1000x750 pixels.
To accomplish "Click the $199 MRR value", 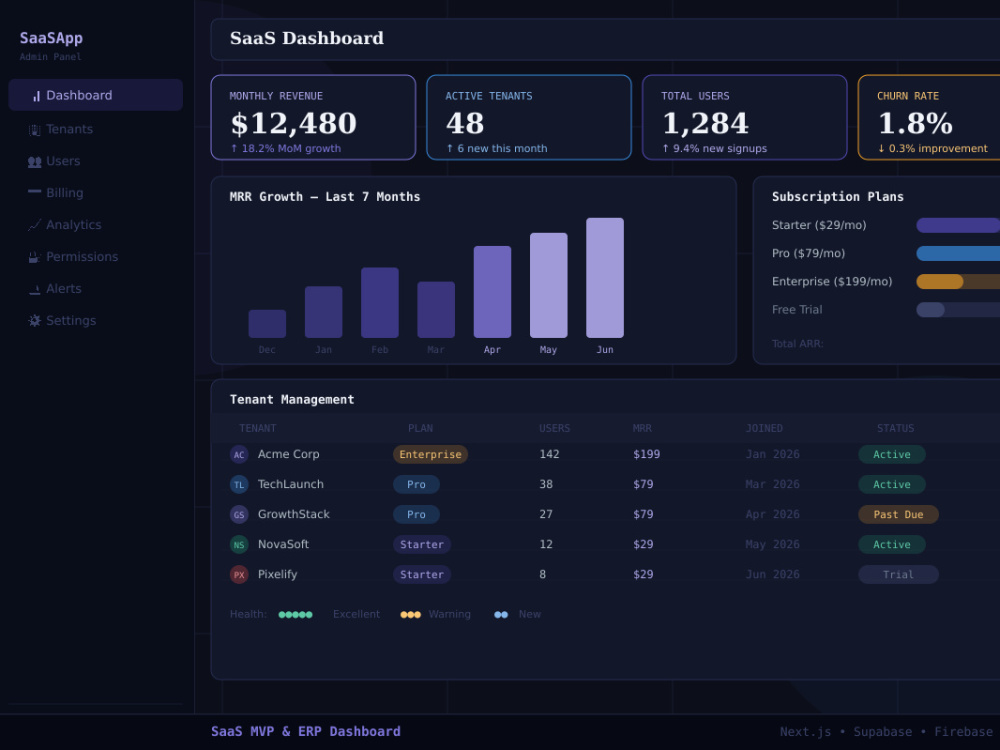I will (x=647, y=454).
